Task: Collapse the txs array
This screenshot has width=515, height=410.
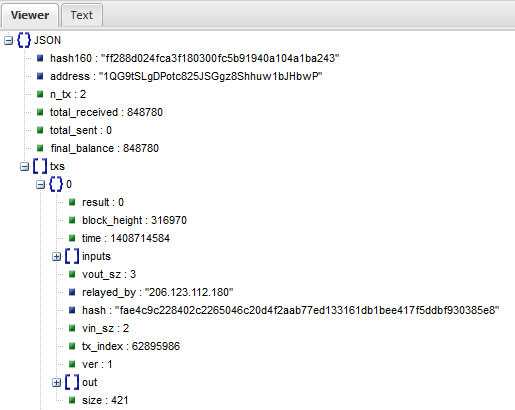Action: [x=24, y=166]
